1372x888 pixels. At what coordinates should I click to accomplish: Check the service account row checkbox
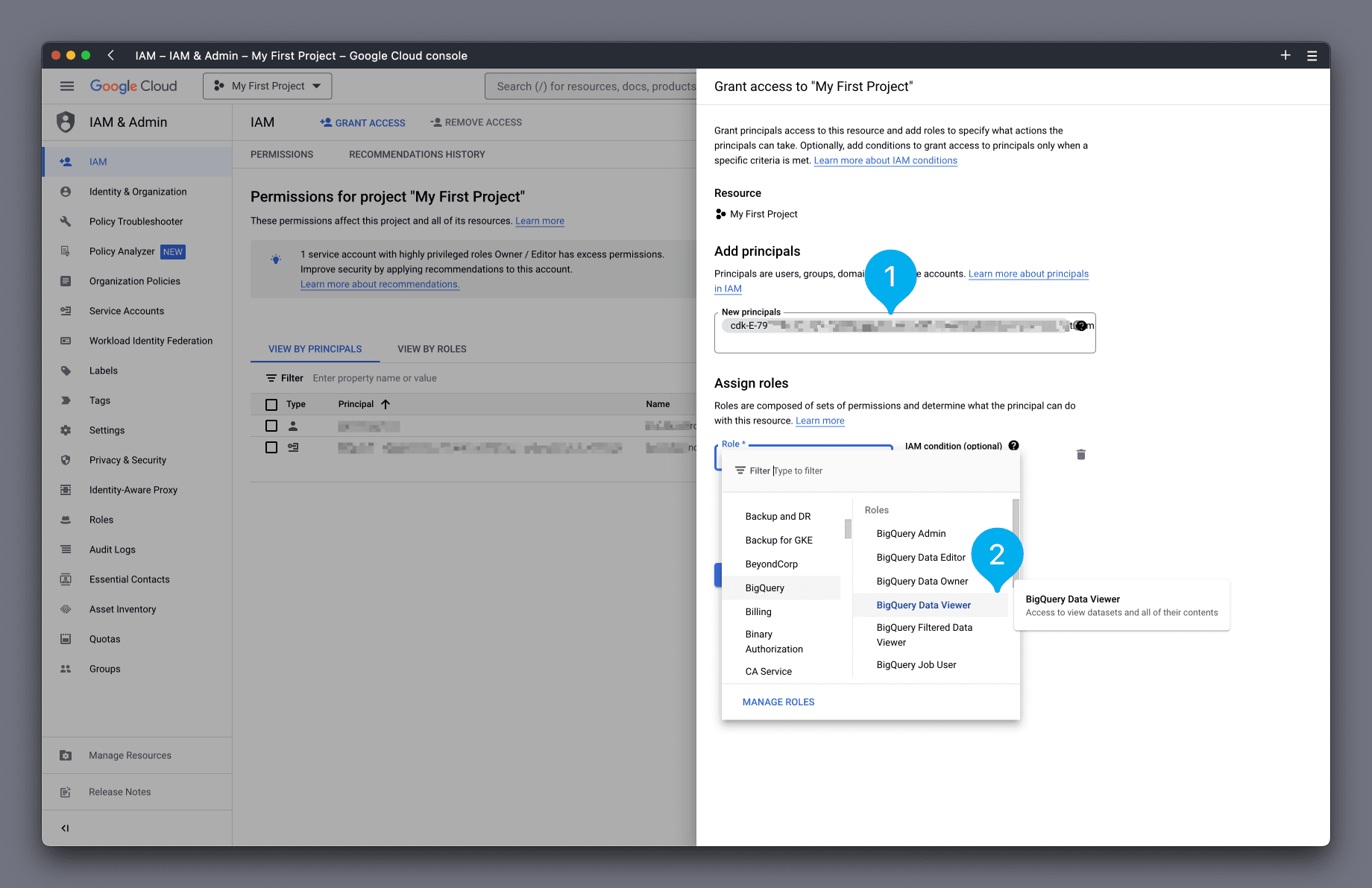pos(271,447)
